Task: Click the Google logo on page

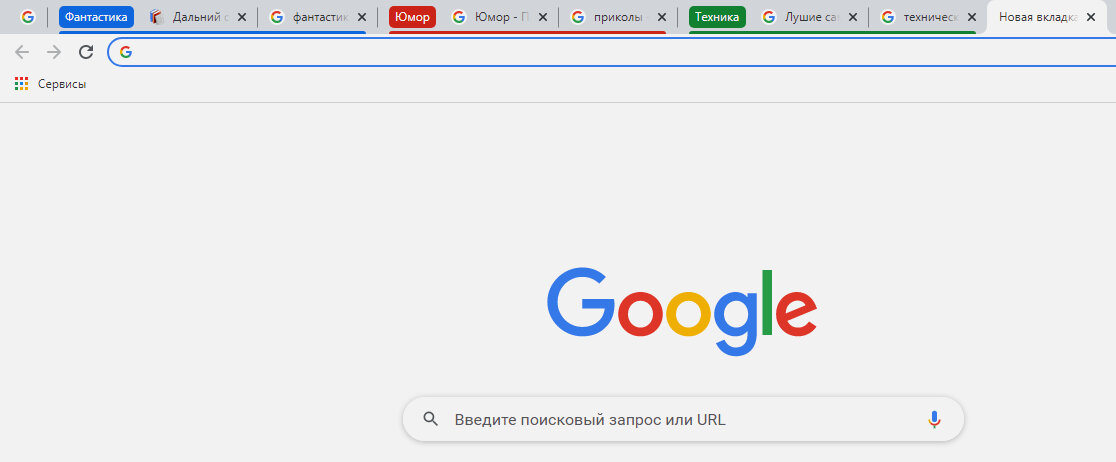Action: coord(682,311)
